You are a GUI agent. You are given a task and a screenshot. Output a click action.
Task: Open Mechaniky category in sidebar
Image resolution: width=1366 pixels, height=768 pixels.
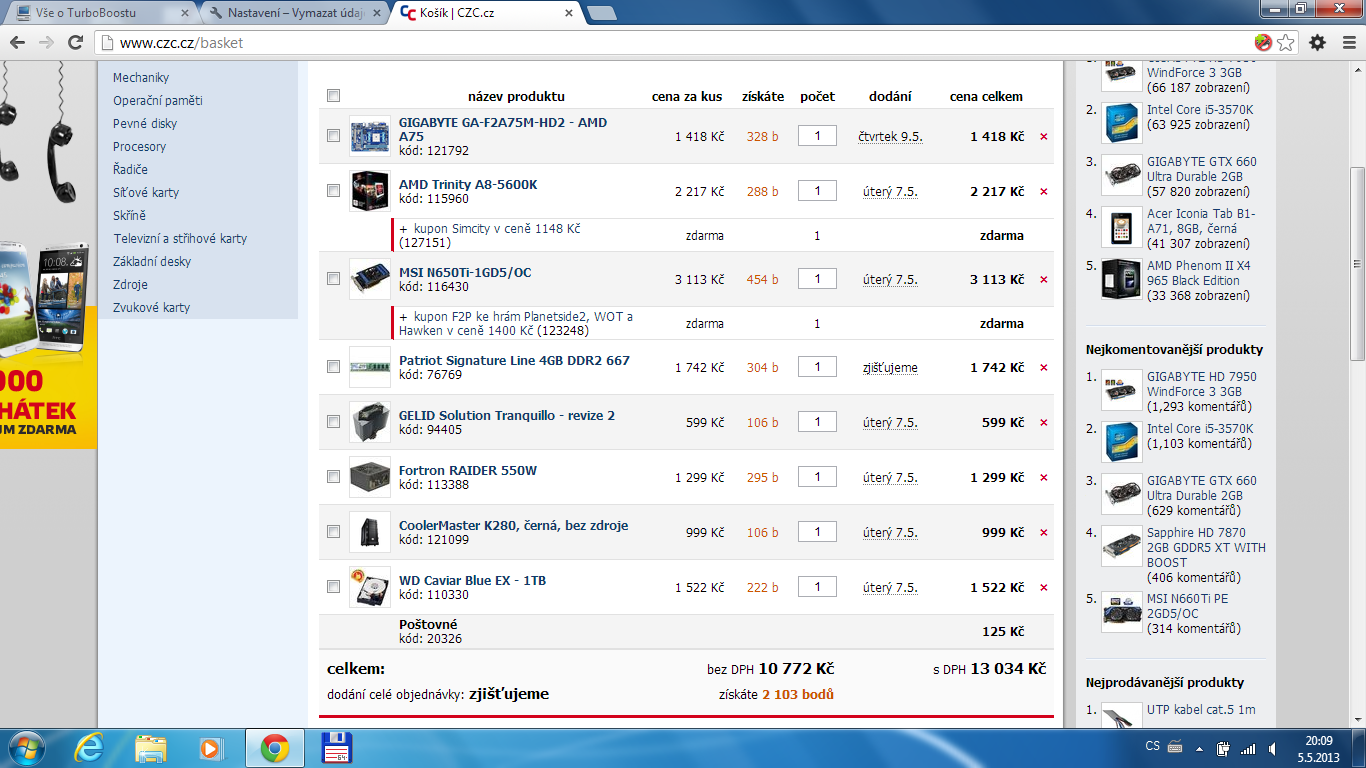141,78
